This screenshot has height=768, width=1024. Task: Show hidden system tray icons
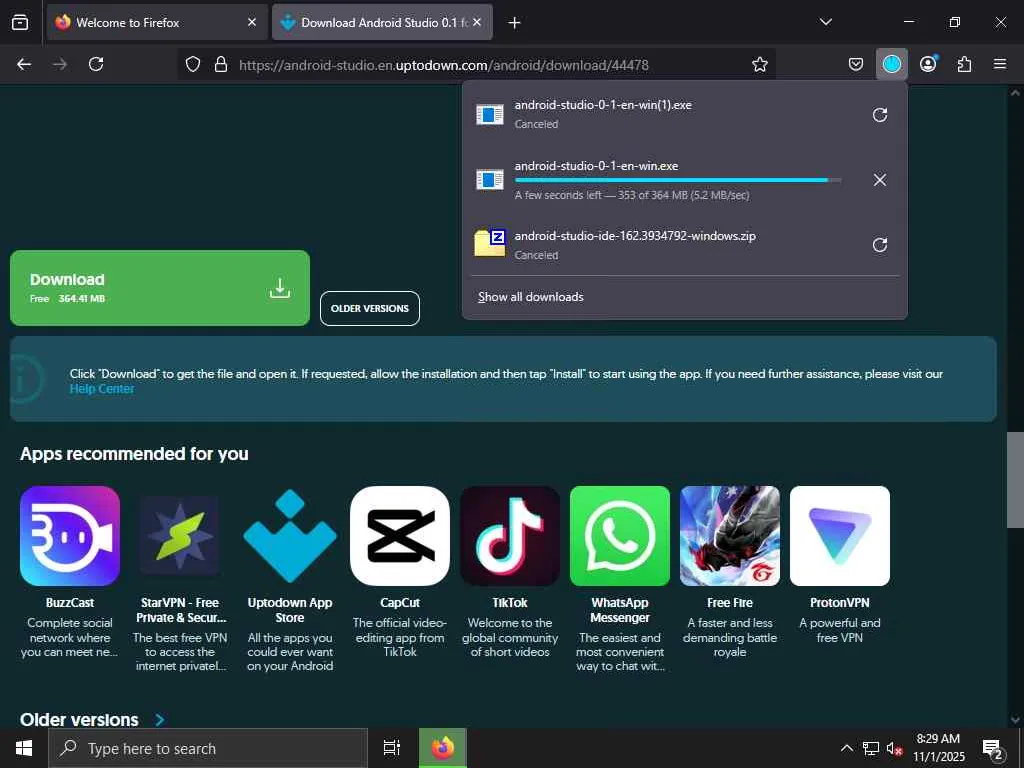pos(846,748)
